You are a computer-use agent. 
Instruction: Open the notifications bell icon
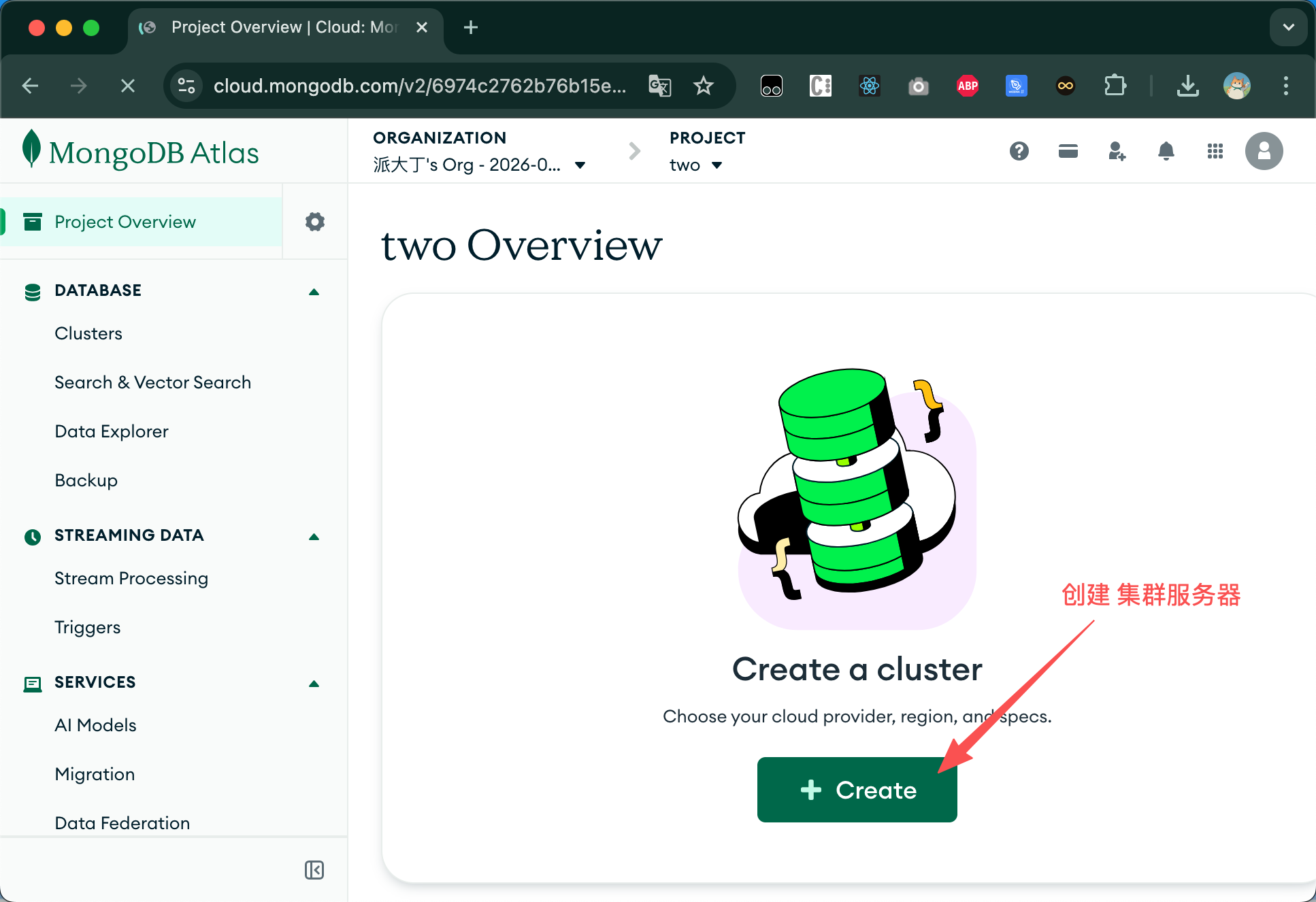pyautogui.click(x=1166, y=151)
